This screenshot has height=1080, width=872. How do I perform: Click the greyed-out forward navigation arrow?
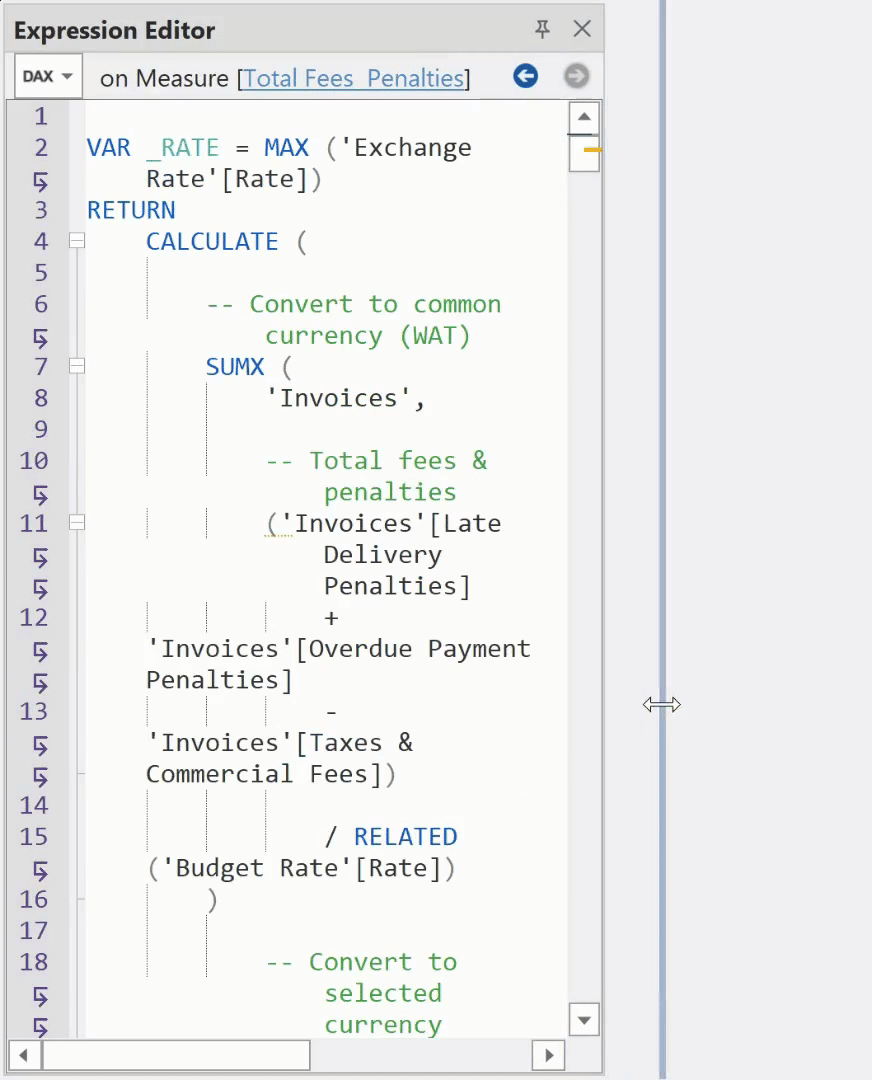pos(577,76)
